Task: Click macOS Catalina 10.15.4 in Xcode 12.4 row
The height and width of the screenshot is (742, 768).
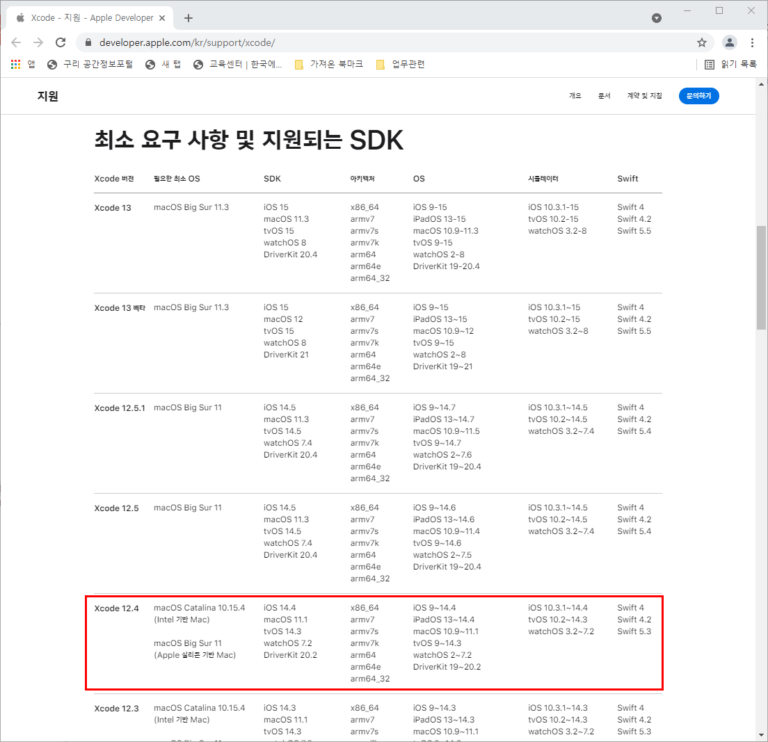Action: click(199, 608)
